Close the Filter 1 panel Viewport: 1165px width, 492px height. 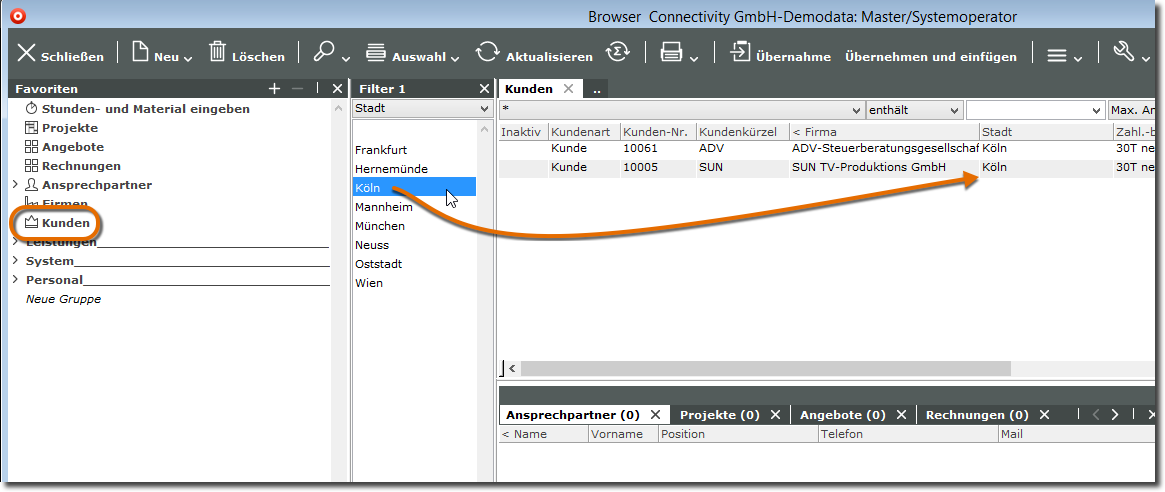(x=484, y=89)
